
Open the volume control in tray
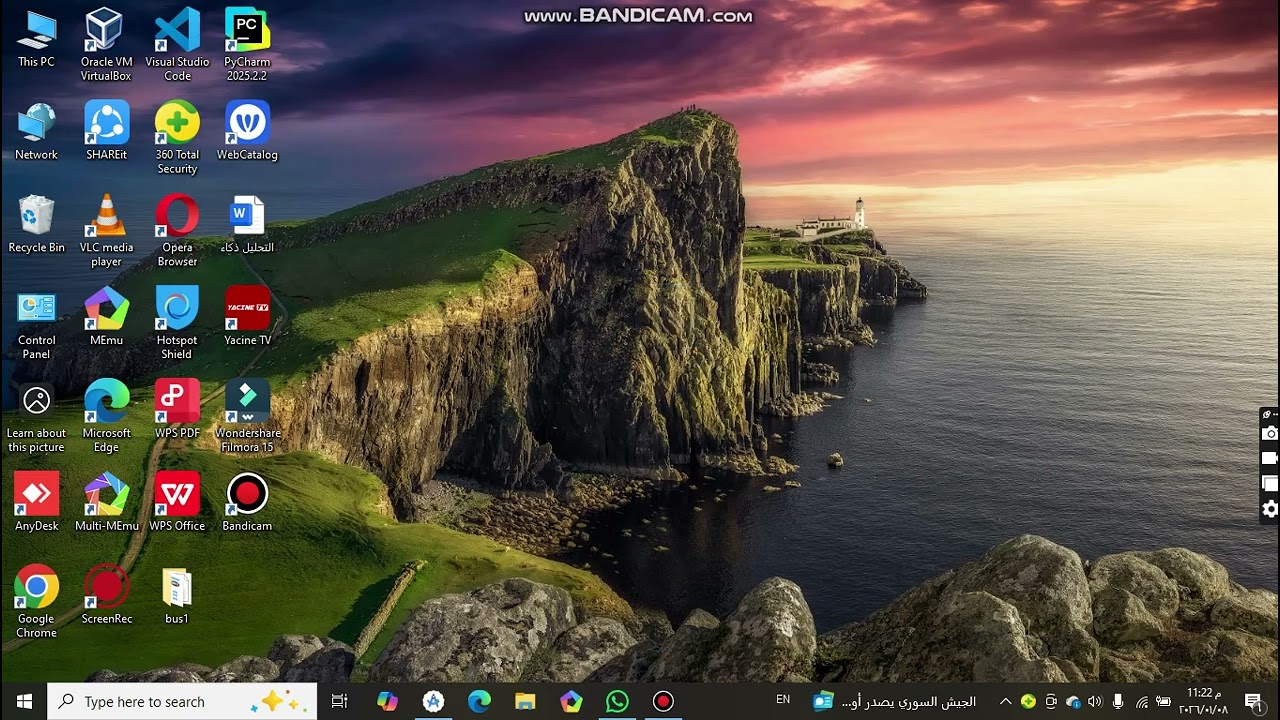[1095, 701]
